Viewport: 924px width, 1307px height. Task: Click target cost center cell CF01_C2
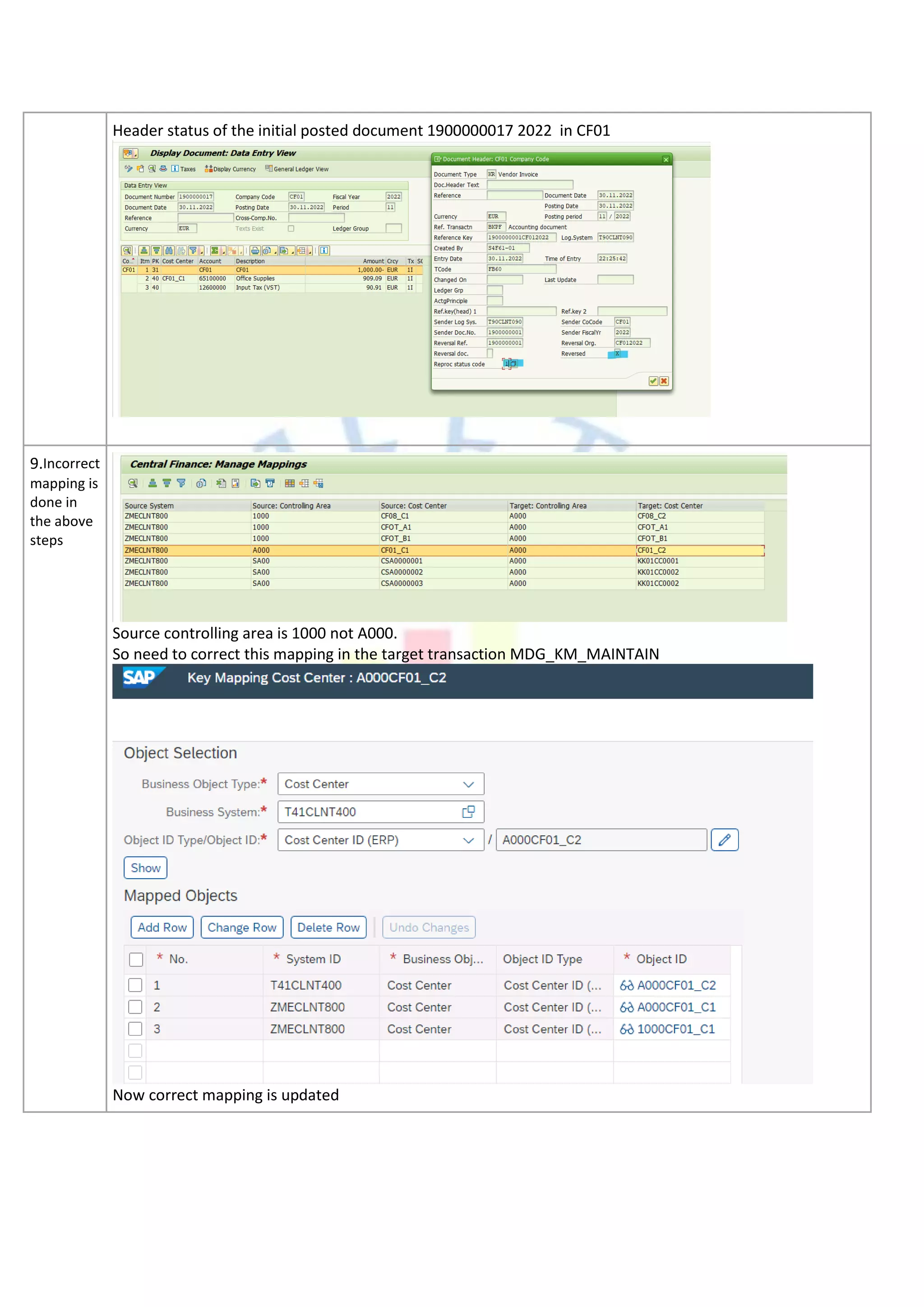(700, 551)
